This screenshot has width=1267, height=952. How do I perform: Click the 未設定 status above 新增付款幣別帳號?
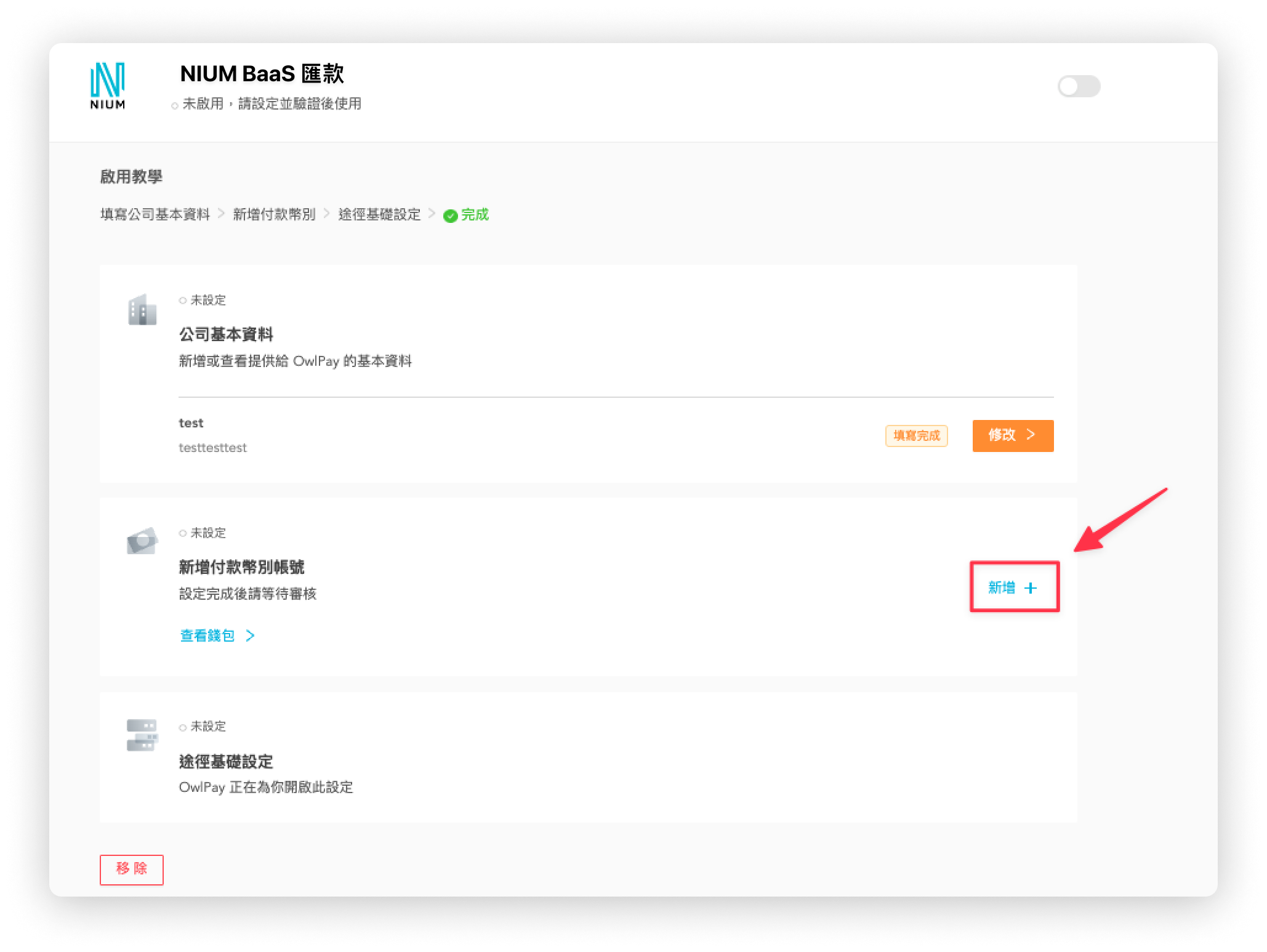pyautogui.click(x=207, y=533)
